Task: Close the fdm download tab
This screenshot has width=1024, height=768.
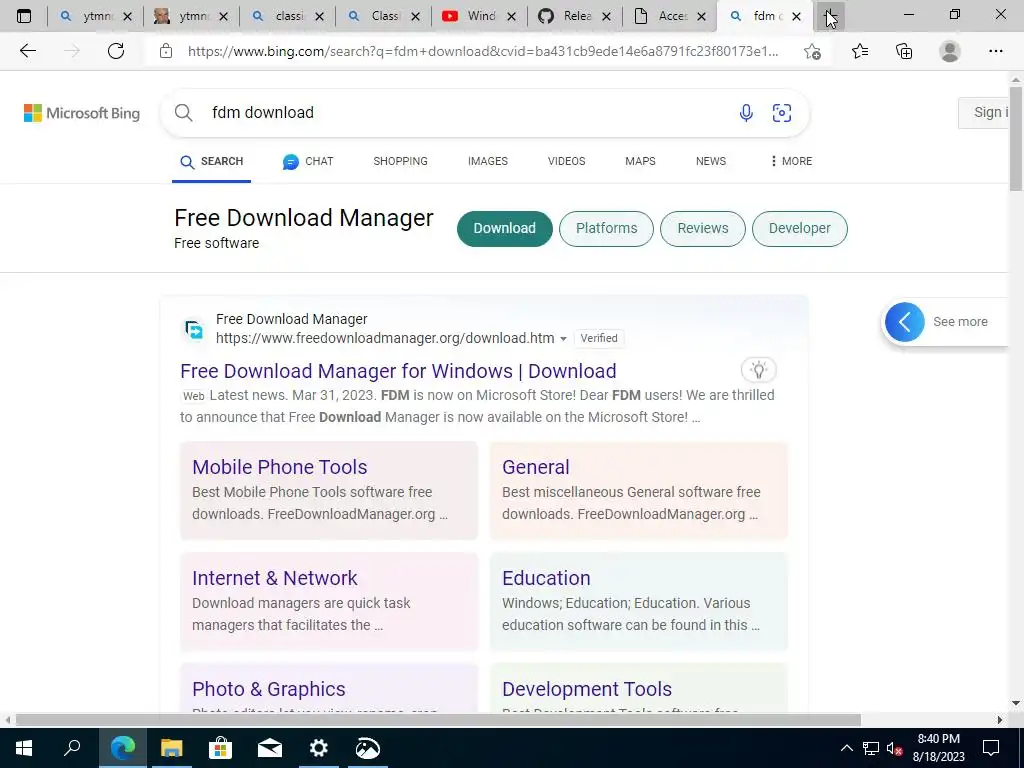Action: [796, 16]
